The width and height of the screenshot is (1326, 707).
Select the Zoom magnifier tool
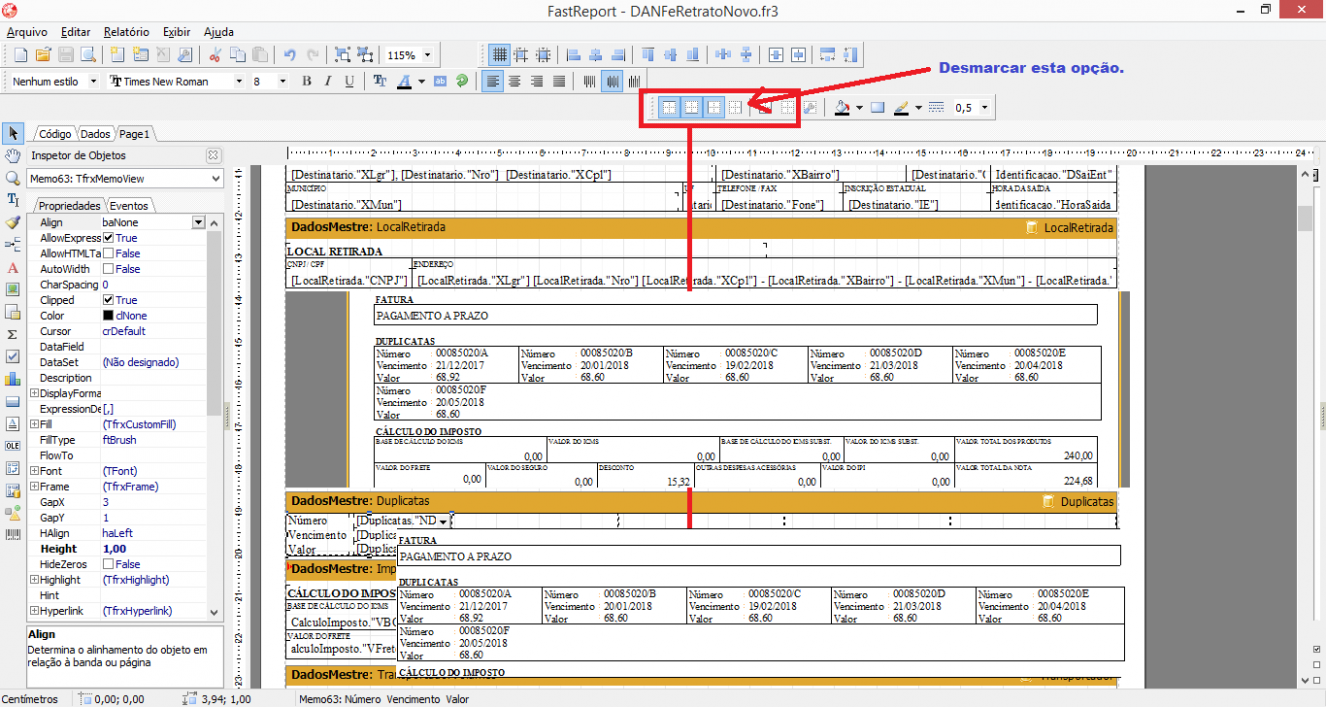point(13,178)
